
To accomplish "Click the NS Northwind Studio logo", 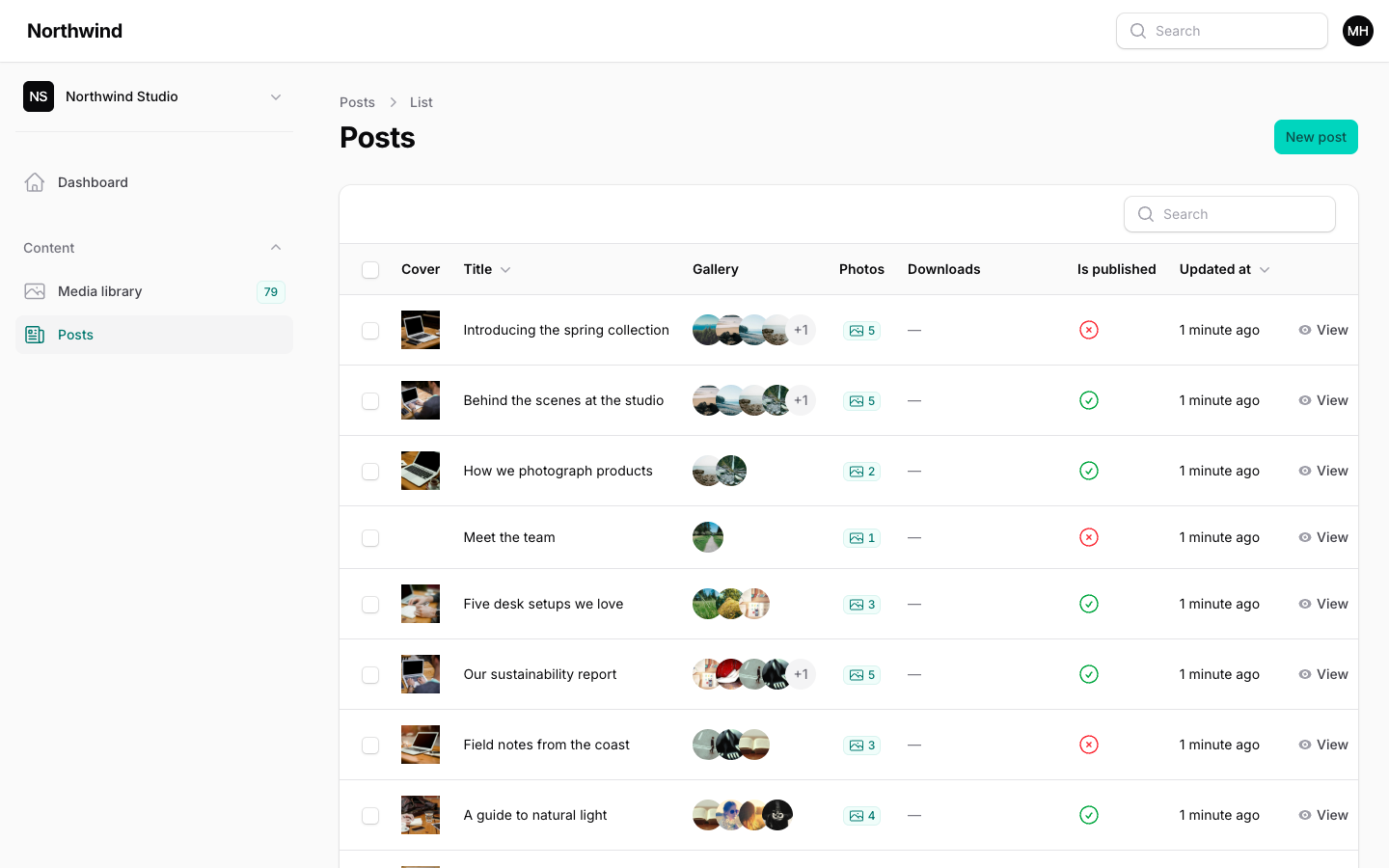I will [39, 96].
